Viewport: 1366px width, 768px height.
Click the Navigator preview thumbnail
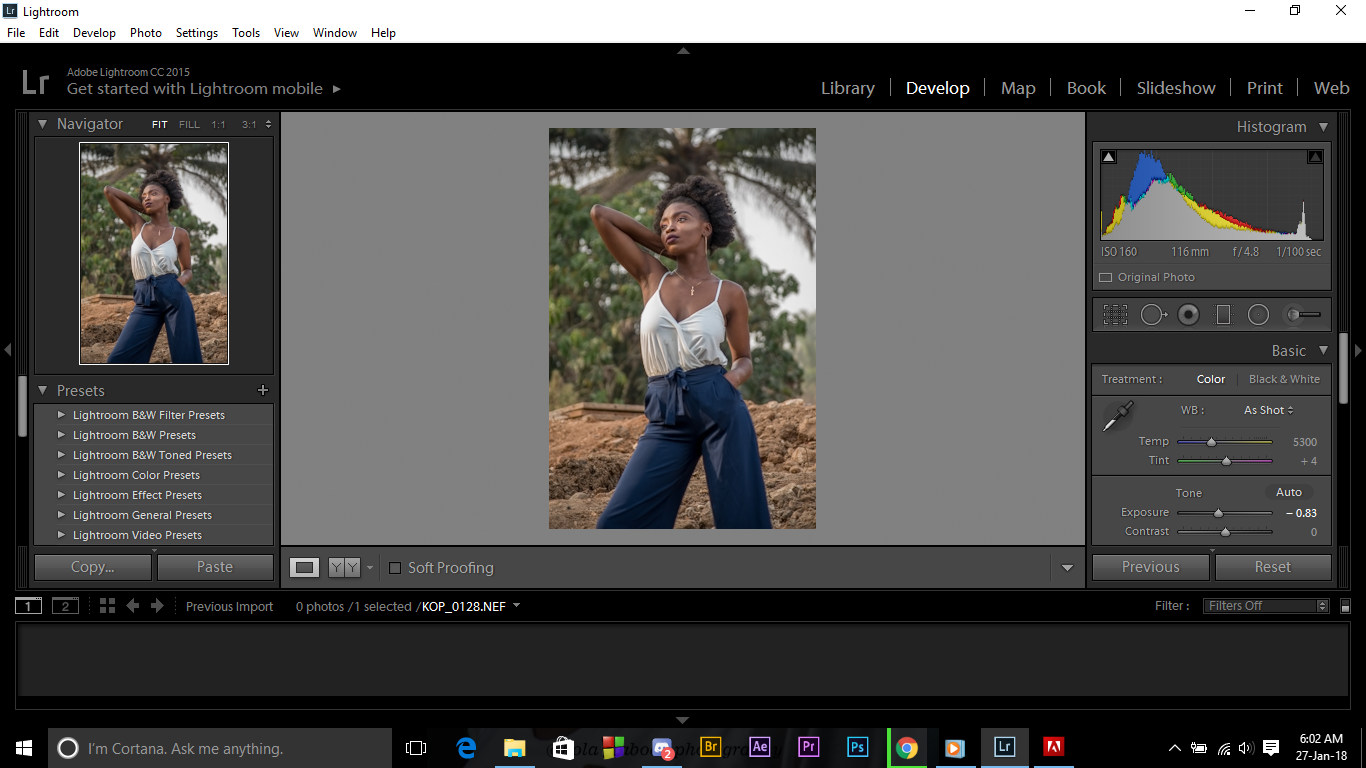click(x=154, y=253)
